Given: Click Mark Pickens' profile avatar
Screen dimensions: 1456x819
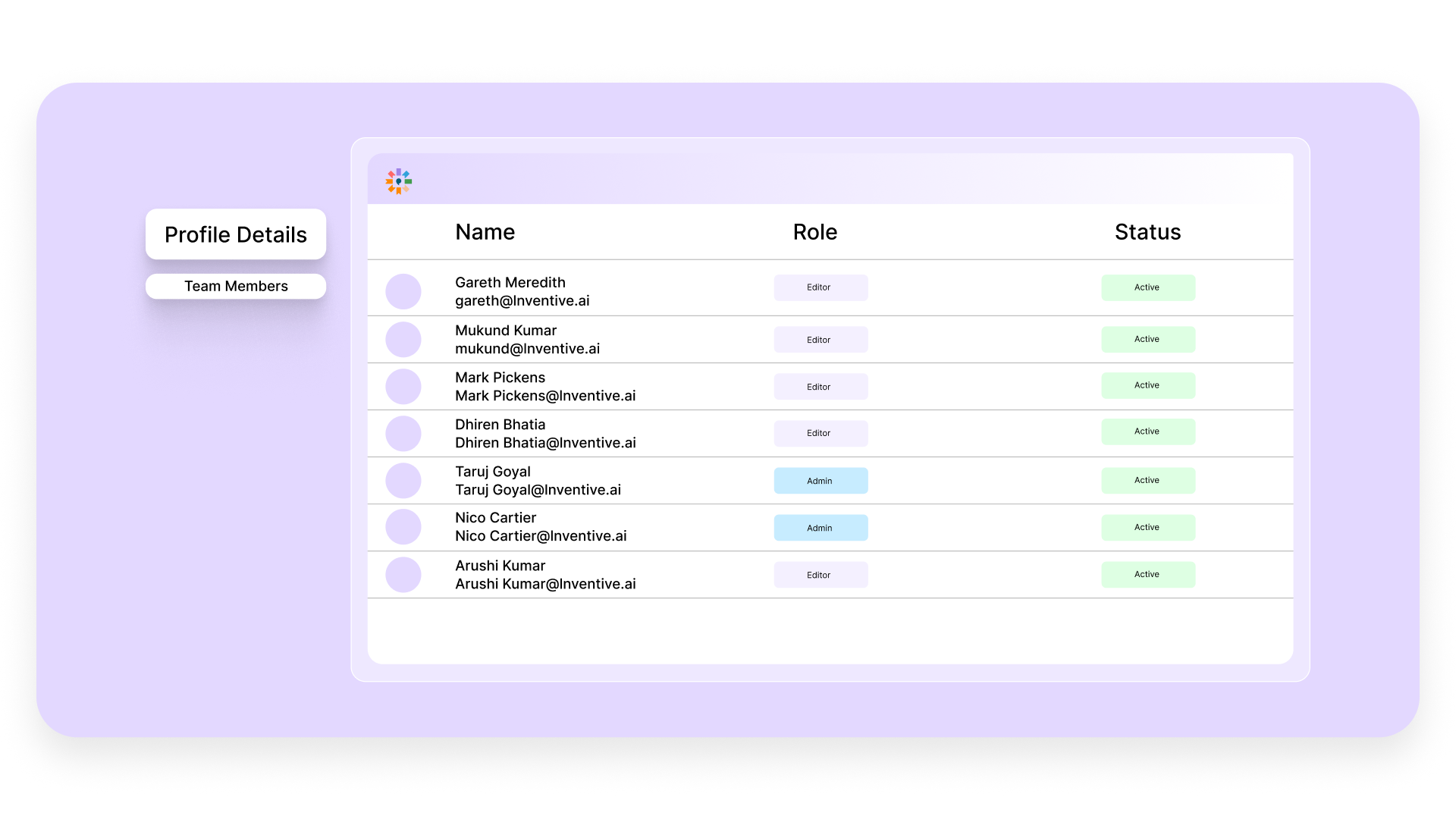Looking at the screenshot, I should [x=403, y=386].
